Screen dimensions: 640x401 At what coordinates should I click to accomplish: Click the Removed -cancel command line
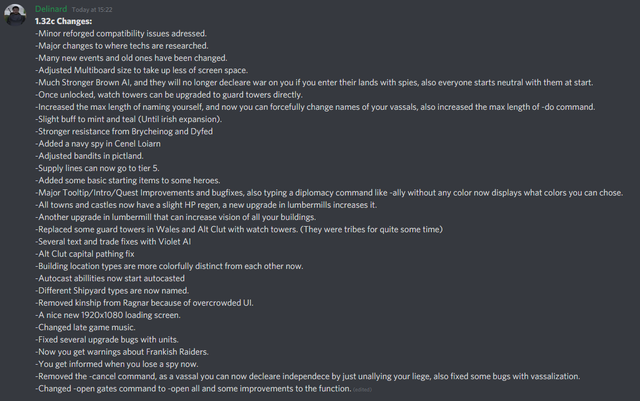pyautogui.click(x=307, y=376)
